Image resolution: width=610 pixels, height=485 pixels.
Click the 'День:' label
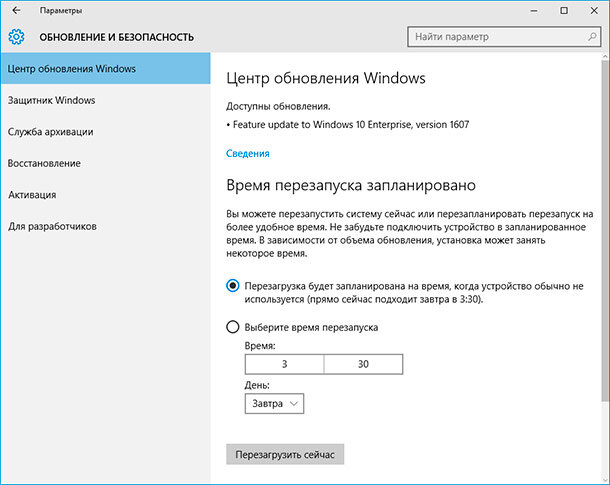257,385
